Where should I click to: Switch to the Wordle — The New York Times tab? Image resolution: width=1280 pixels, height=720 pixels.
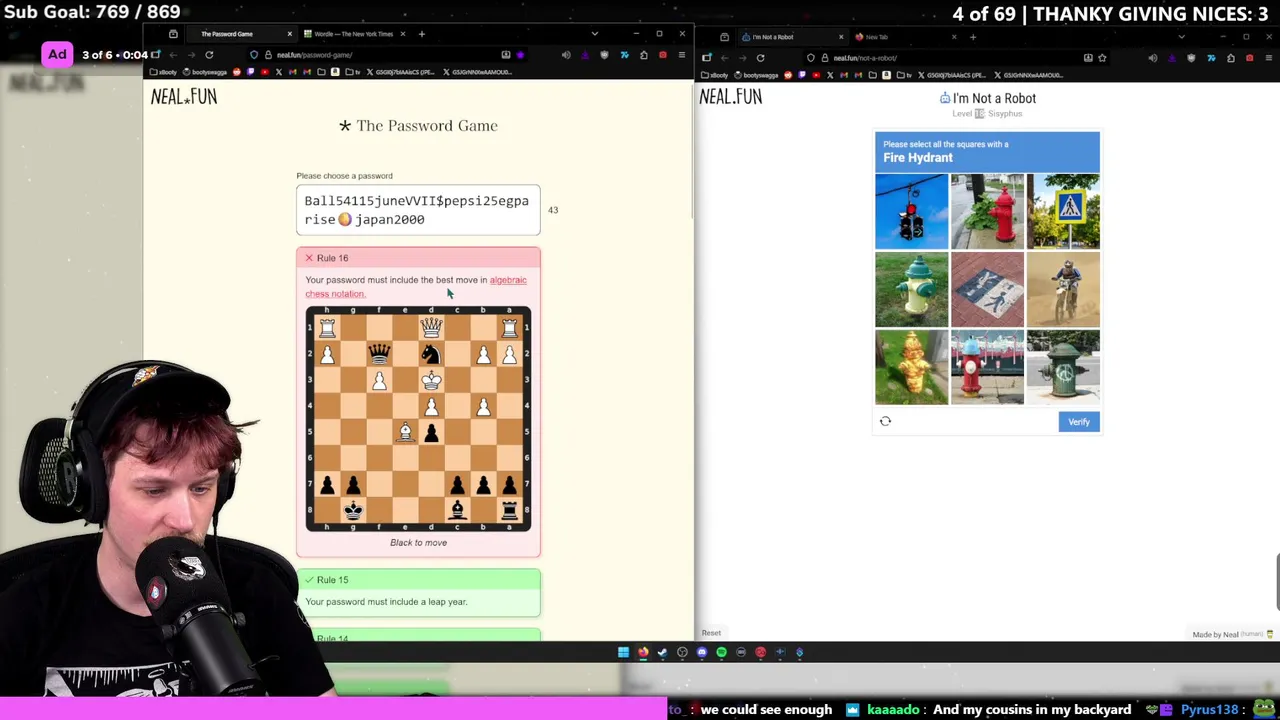pos(354,34)
